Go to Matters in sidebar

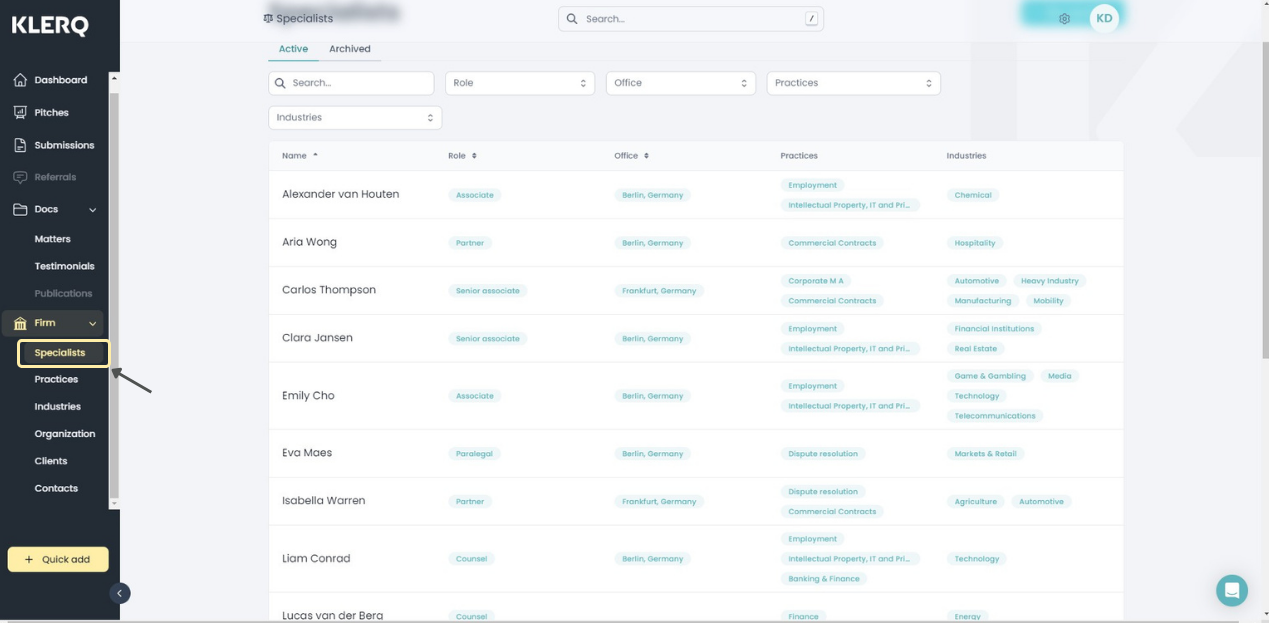pyautogui.click(x=52, y=239)
